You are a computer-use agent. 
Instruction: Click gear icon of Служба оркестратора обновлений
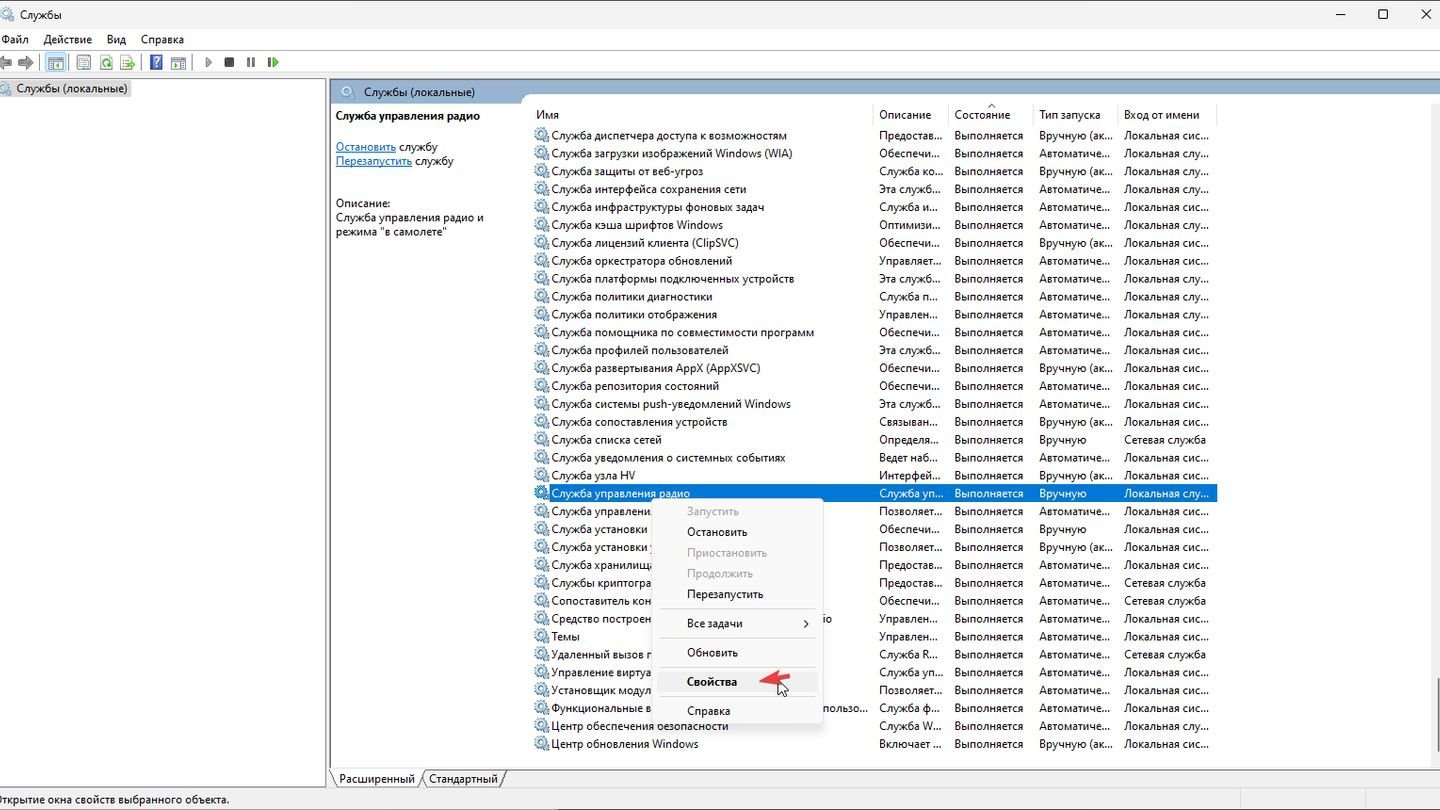pyautogui.click(x=542, y=261)
